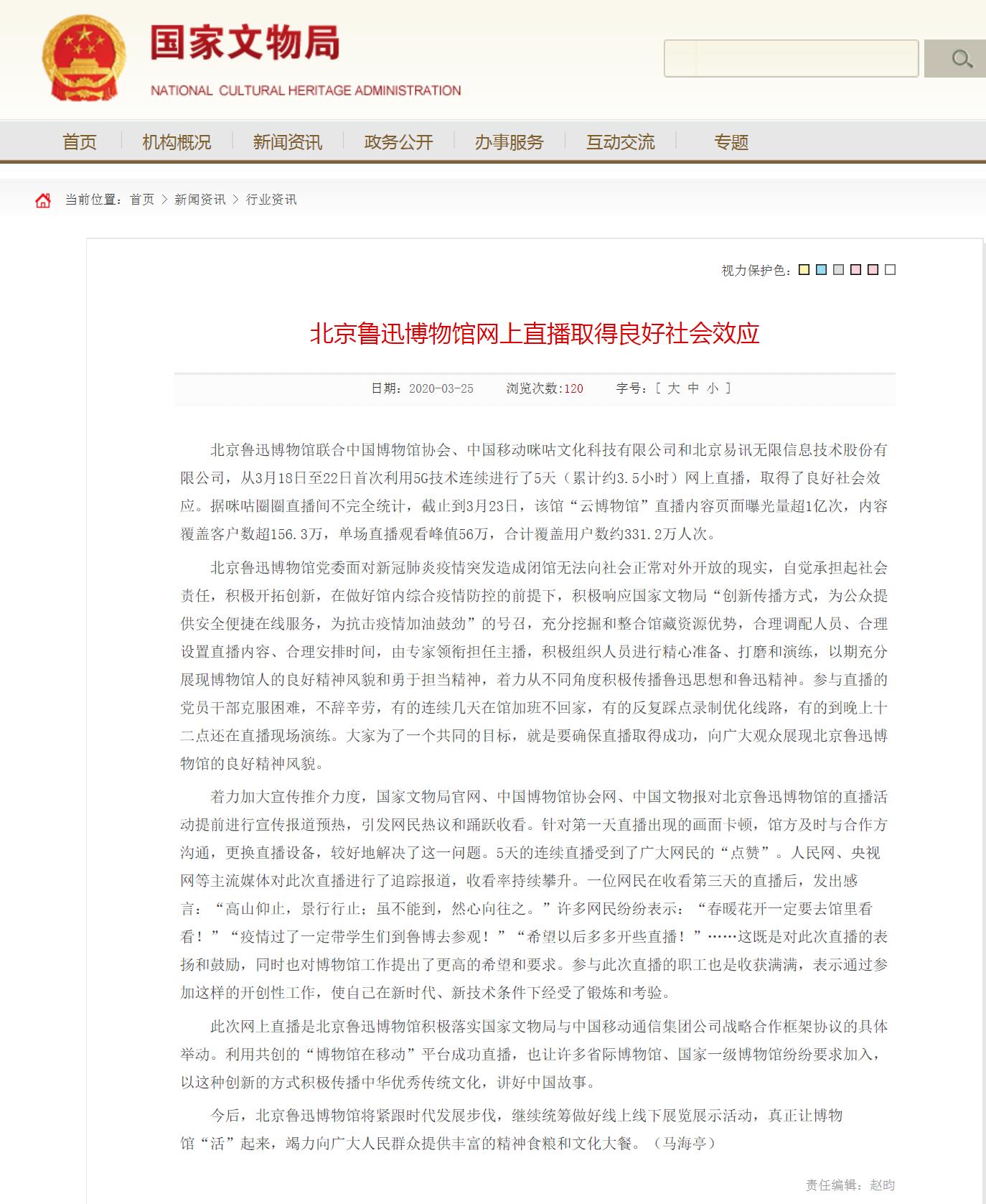Image resolution: width=986 pixels, height=1204 pixels.
Task: Set font size to 小 (small)
Action: (712, 388)
